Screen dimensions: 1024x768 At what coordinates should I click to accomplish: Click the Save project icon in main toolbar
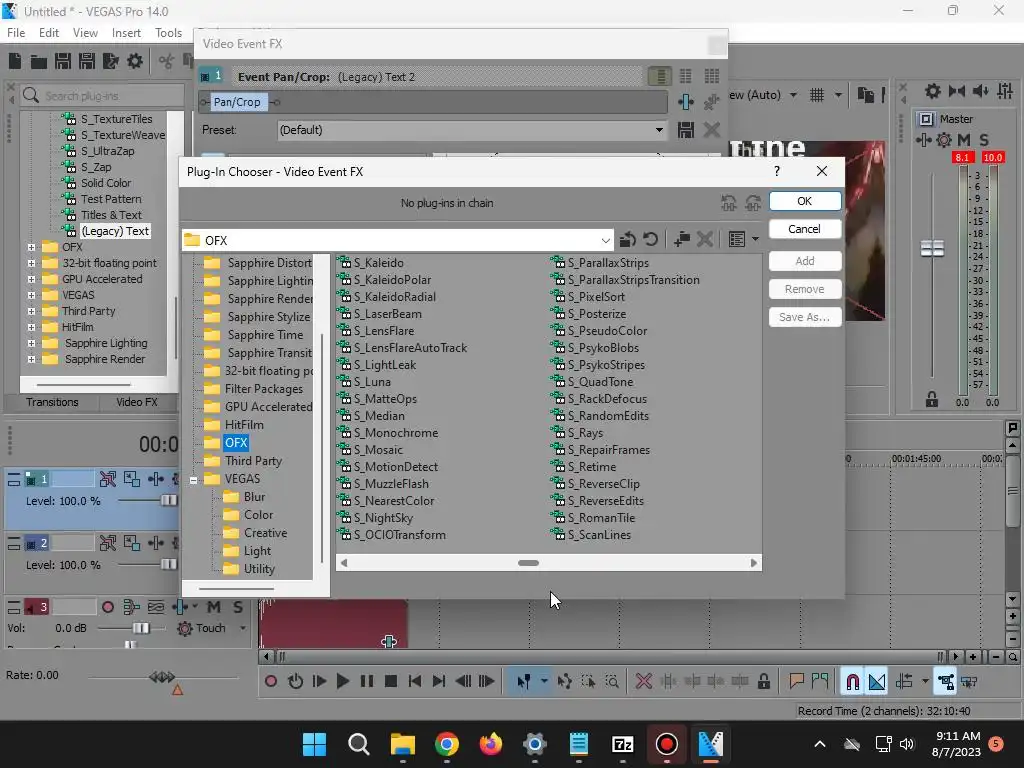pyautogui.click(x=63, y=61)
